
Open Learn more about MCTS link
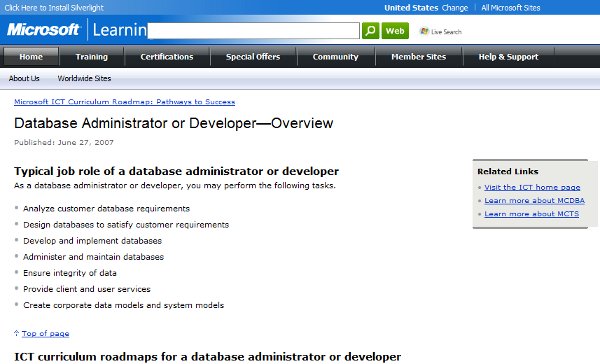click(x=532, y=214)
